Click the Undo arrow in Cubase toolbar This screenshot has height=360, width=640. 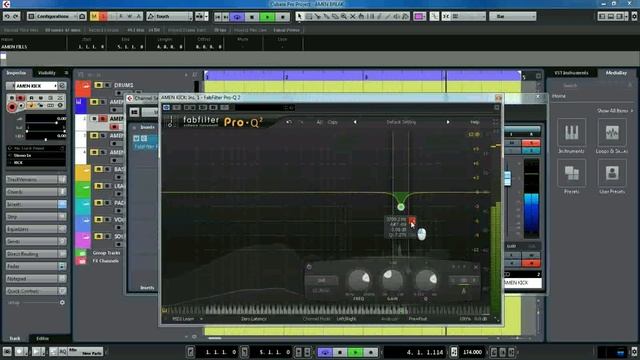7,16
